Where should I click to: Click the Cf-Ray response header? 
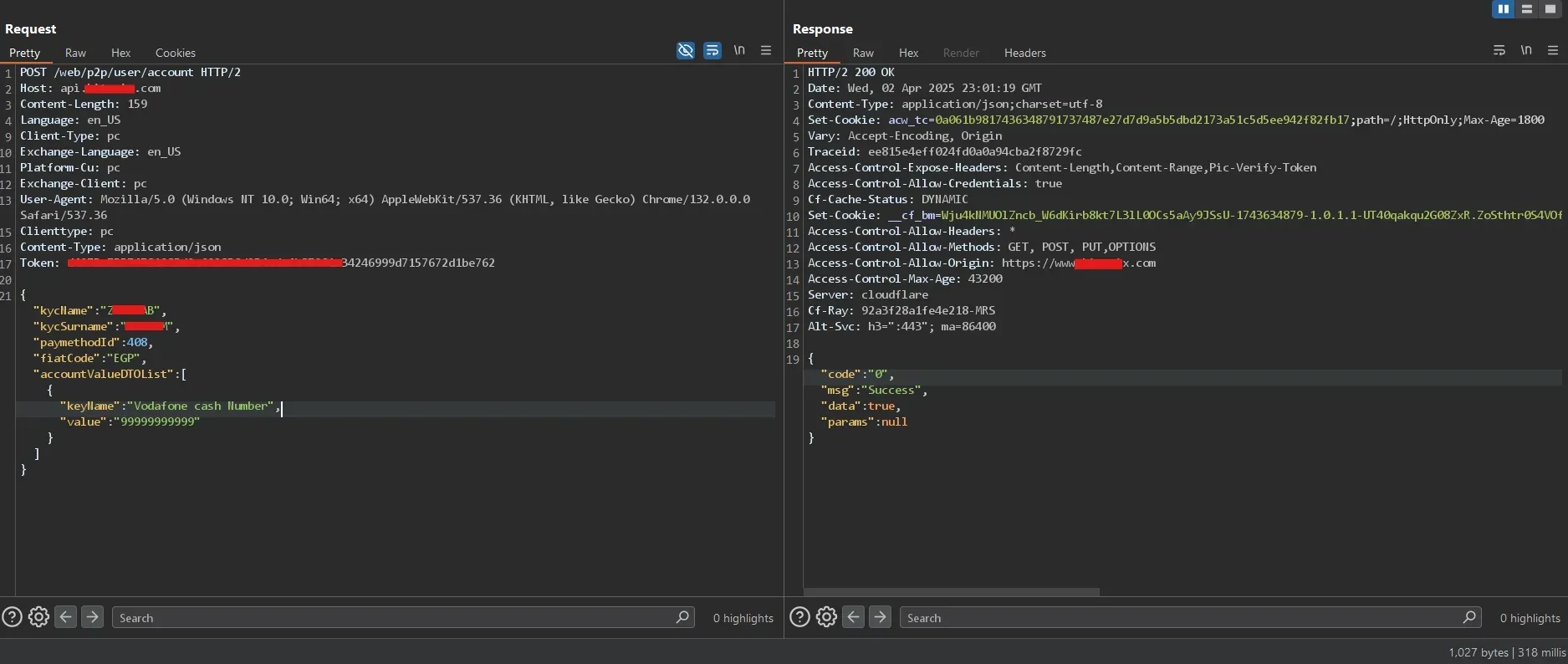point(901,310)
